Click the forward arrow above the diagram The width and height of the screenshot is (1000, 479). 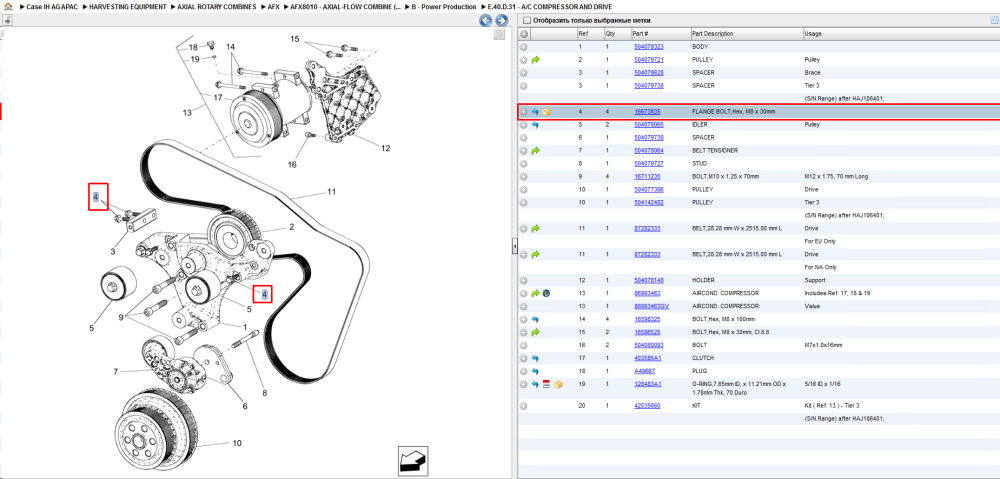point(501,20)
